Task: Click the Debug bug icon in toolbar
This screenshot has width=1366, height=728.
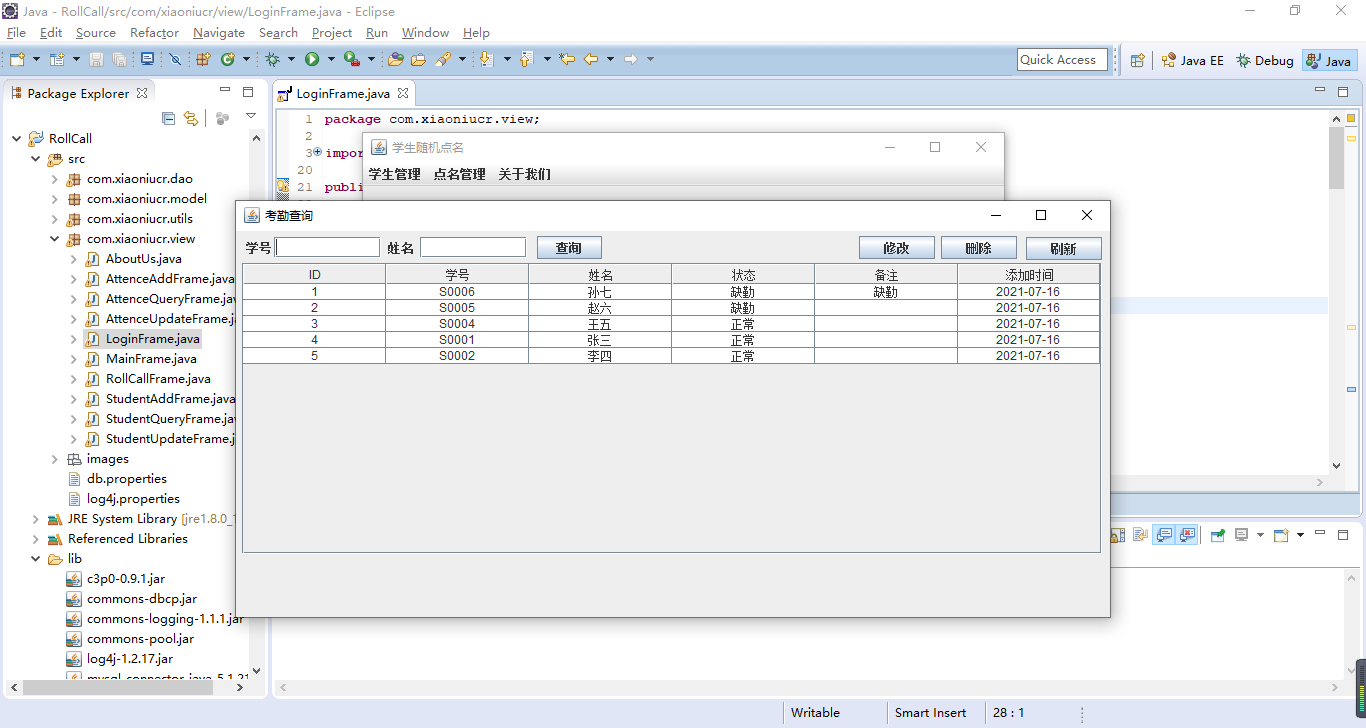Action: point(272,60)
